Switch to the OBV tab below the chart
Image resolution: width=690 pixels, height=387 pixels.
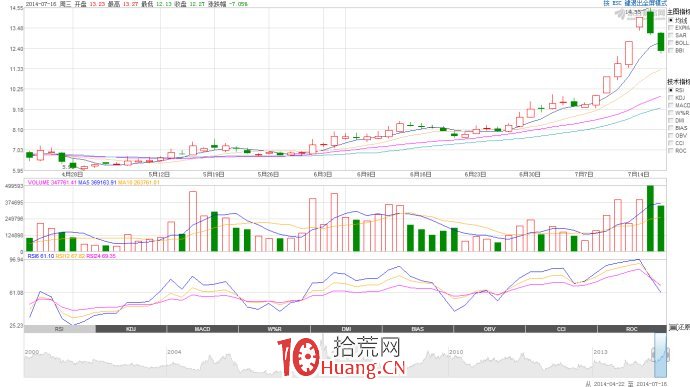click(x=489, y=329)
